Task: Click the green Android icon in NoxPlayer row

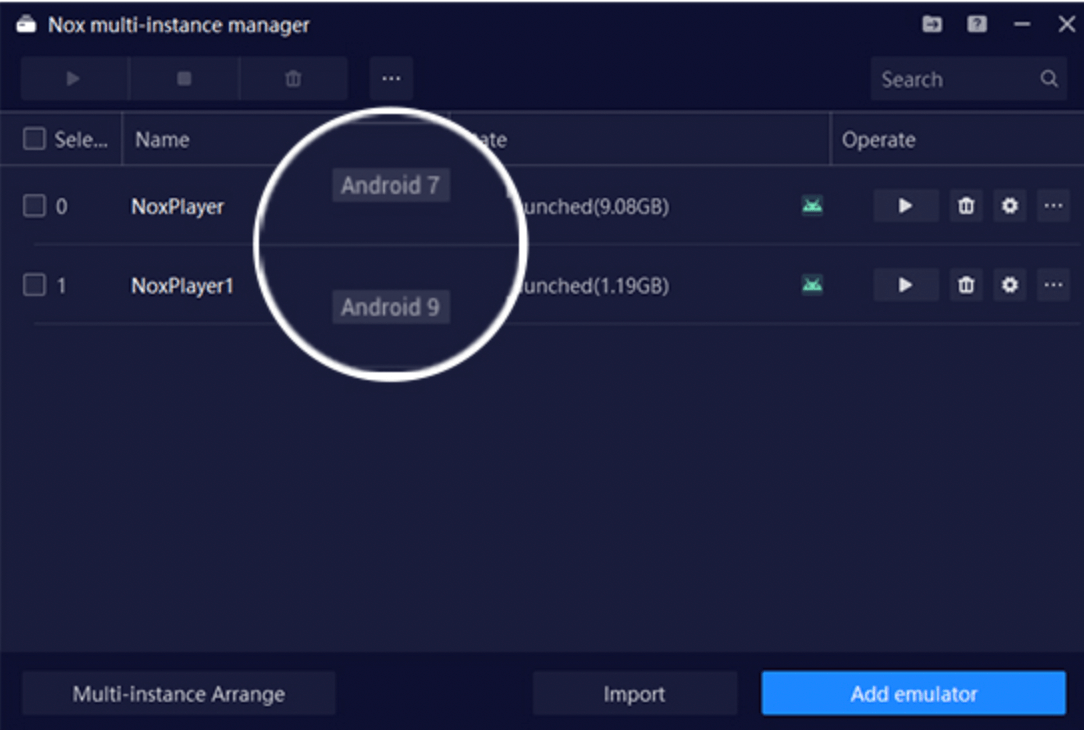Action: [x=812, y=205]
